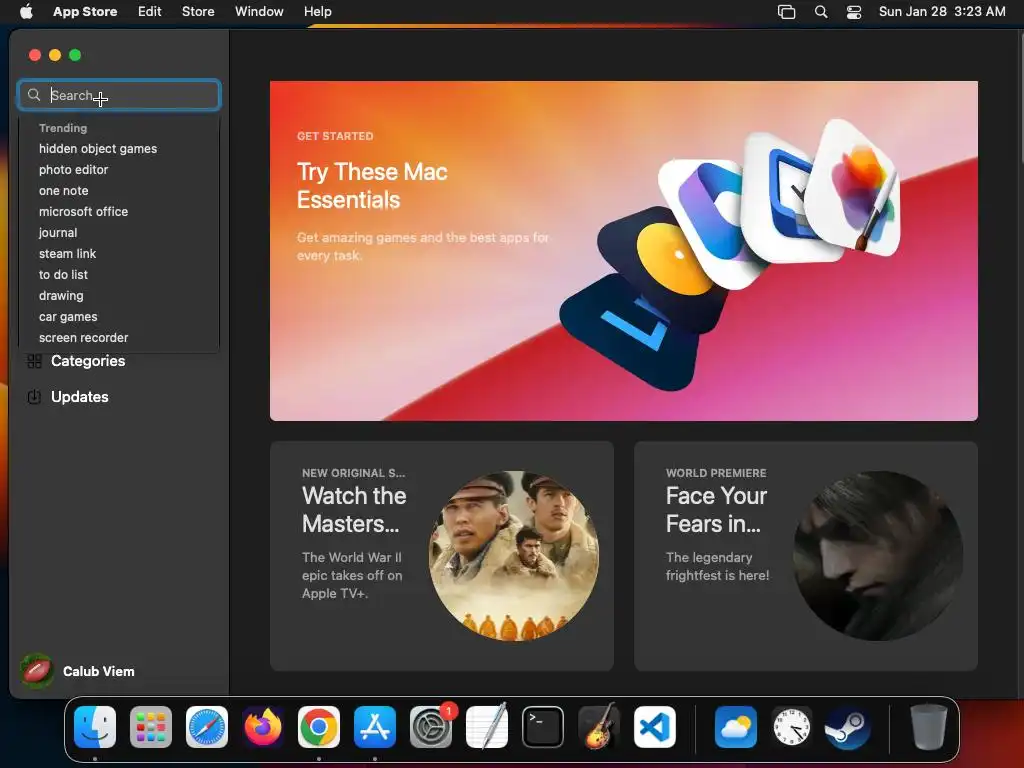This screenshot has width=1024, height=768.
Task: Click the Updates download icon
Action: 34,396
